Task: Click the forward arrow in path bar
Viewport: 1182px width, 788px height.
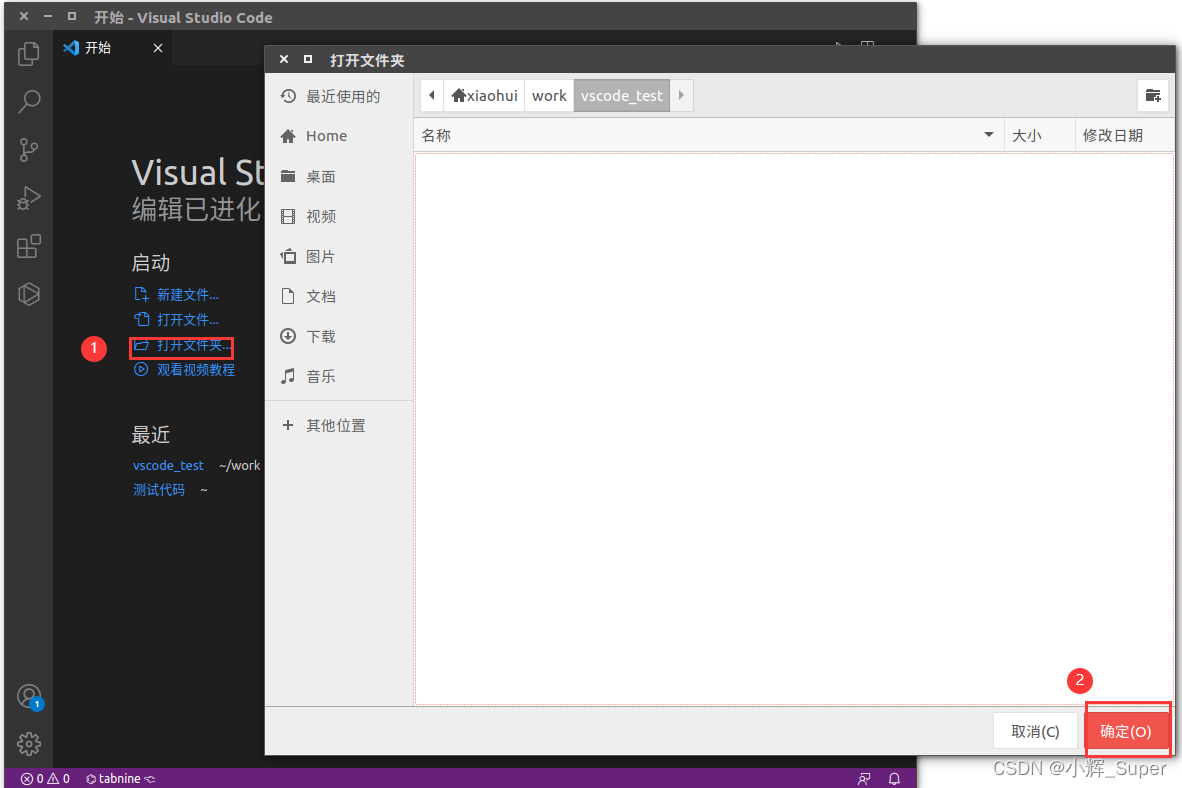Action: (x=681, y=95)
